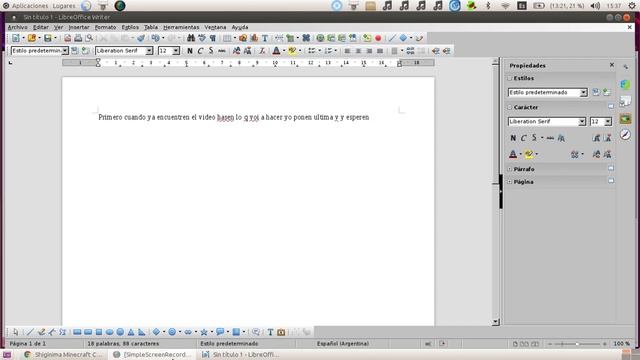Switch to SimpleScreenRecorder taskbar window
The height and width of the screenshot is (360, 640).
[x=153, y=355]
